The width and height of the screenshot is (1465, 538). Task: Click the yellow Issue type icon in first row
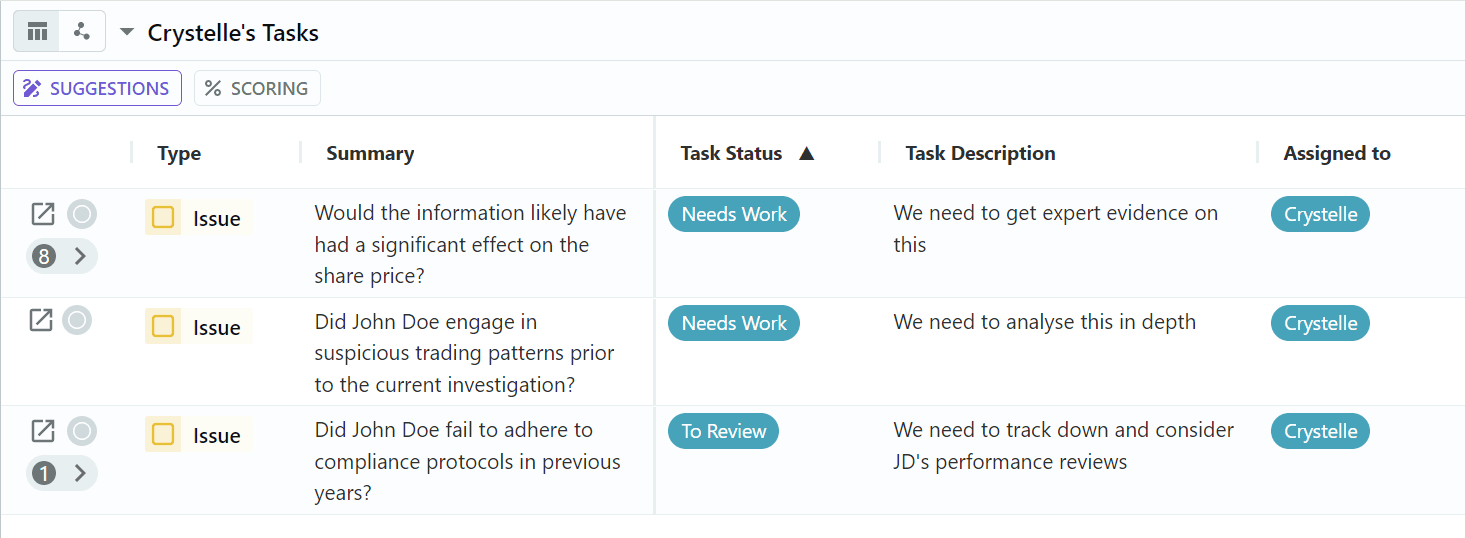click(x=163, y=217)
